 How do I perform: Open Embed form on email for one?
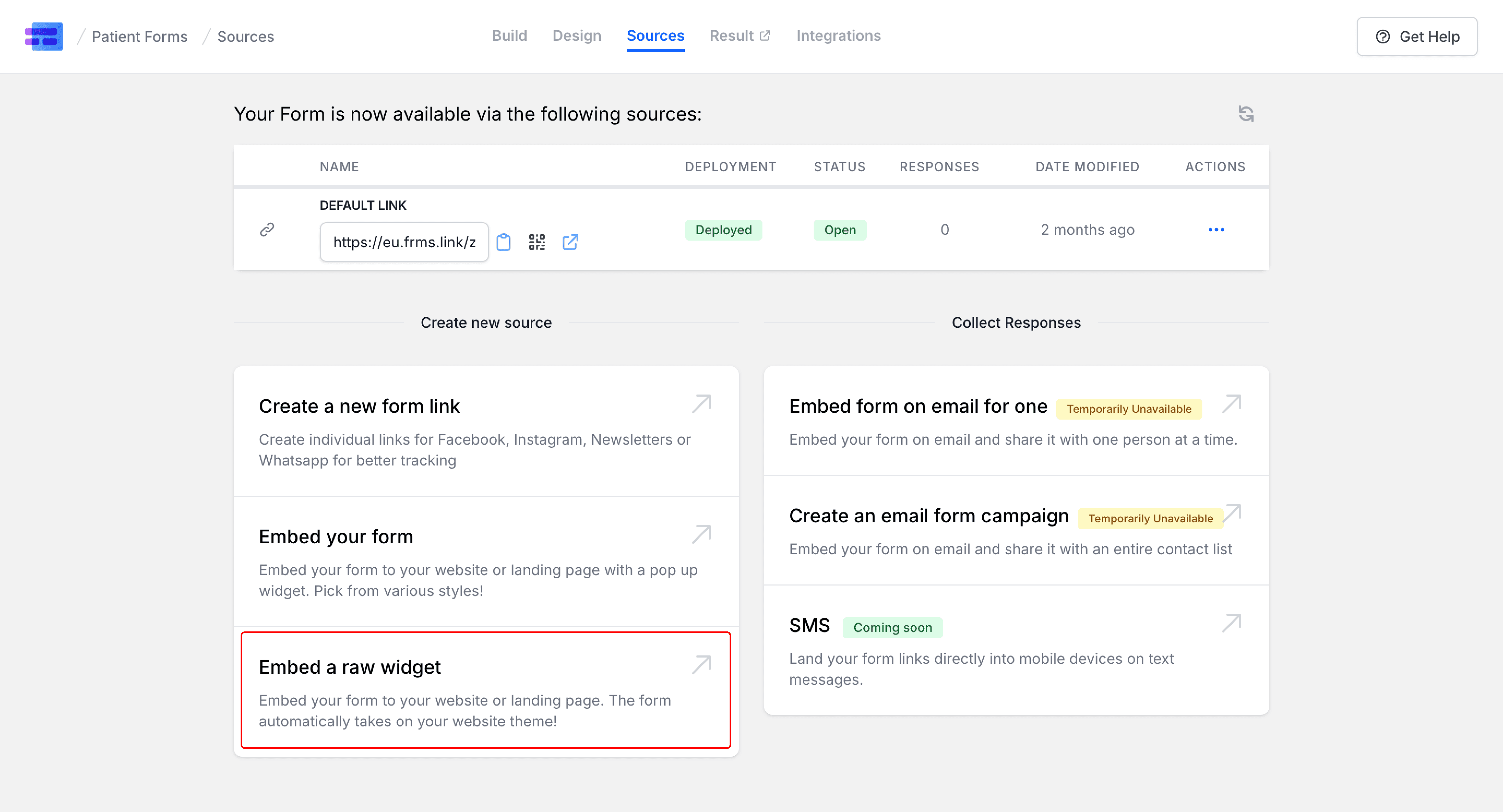click(x=1016, y=421)
